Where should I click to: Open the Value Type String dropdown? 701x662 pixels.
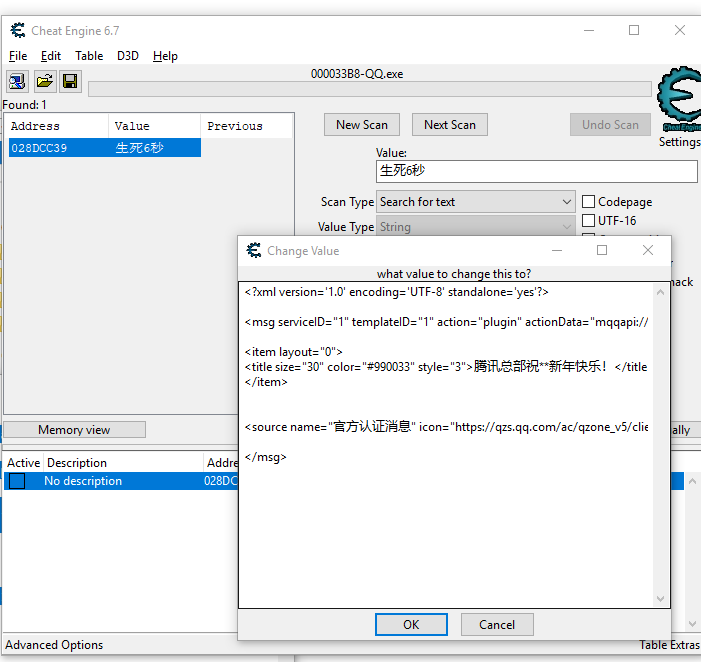tap(476, 227)
